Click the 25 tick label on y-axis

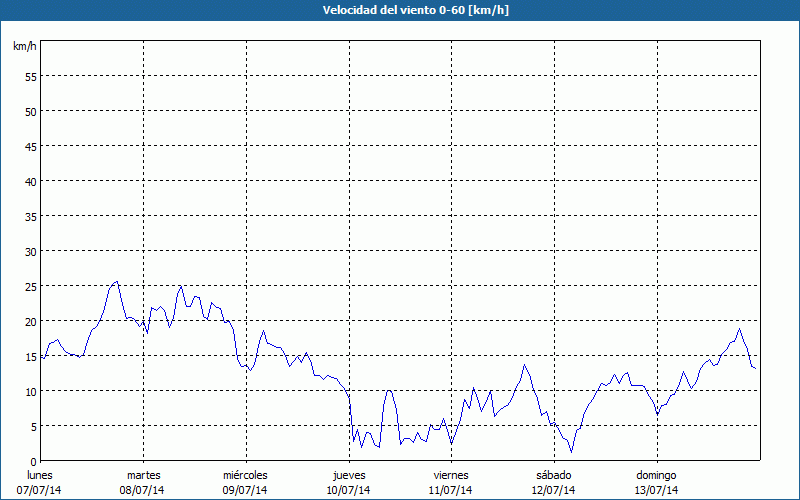click(x=30, y=286)
